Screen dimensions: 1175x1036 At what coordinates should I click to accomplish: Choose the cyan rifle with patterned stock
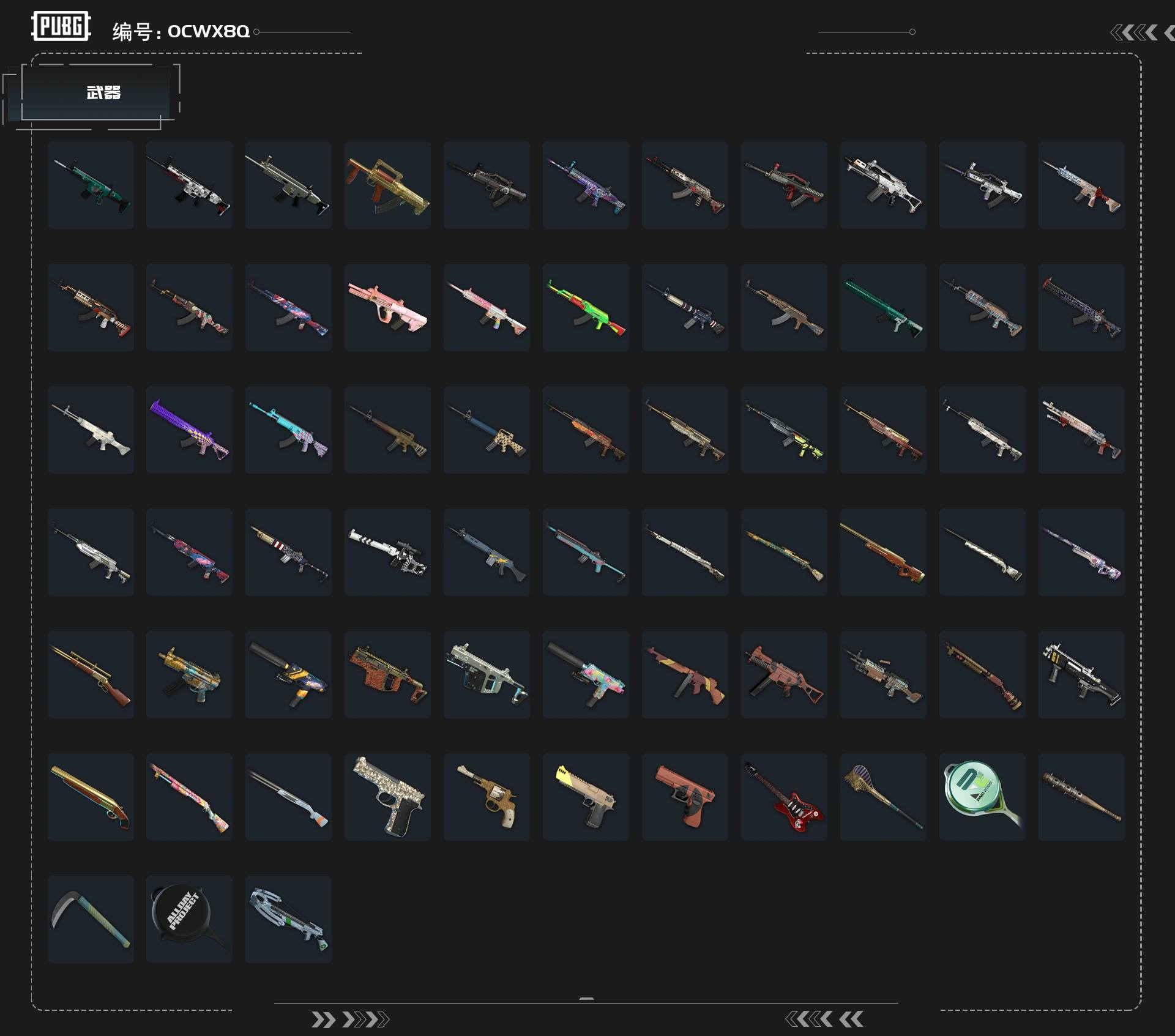pyautogui.click(x=288, y=430)
